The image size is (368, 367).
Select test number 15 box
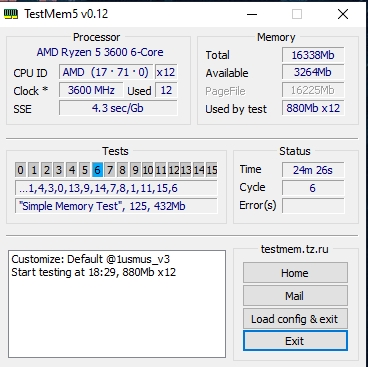pos(212,170)
